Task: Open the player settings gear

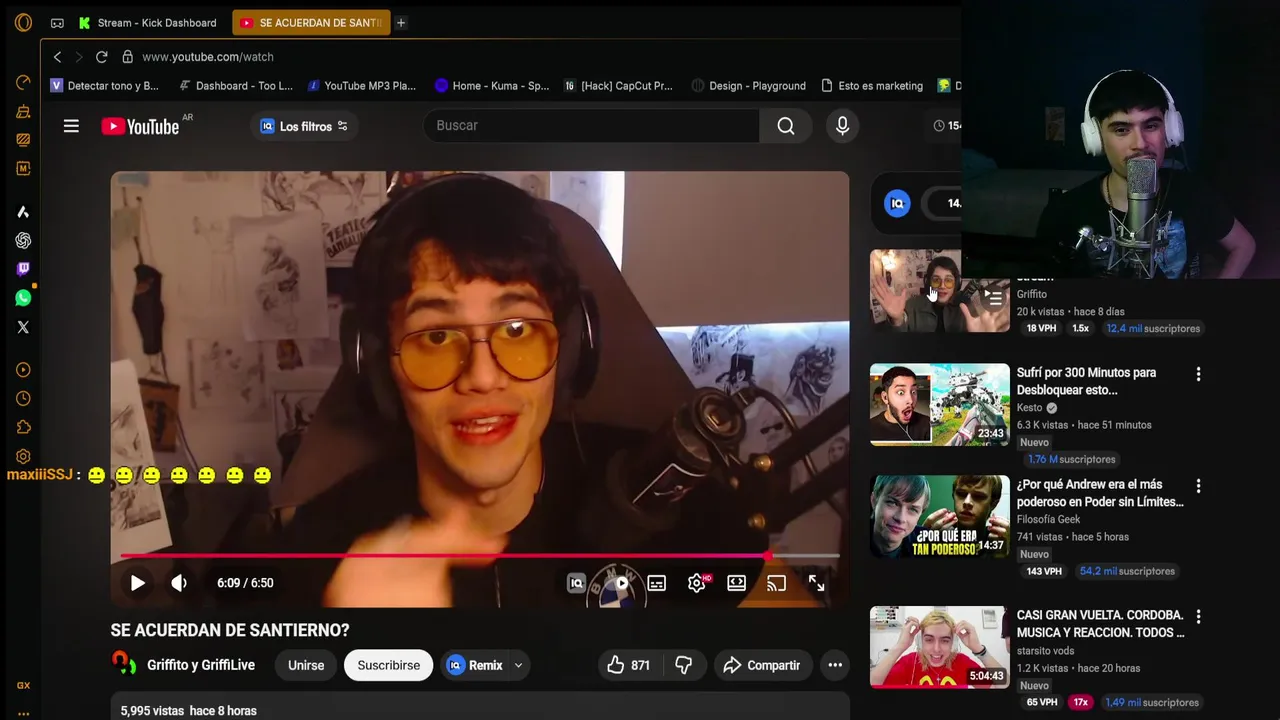Action: [697, 583]
